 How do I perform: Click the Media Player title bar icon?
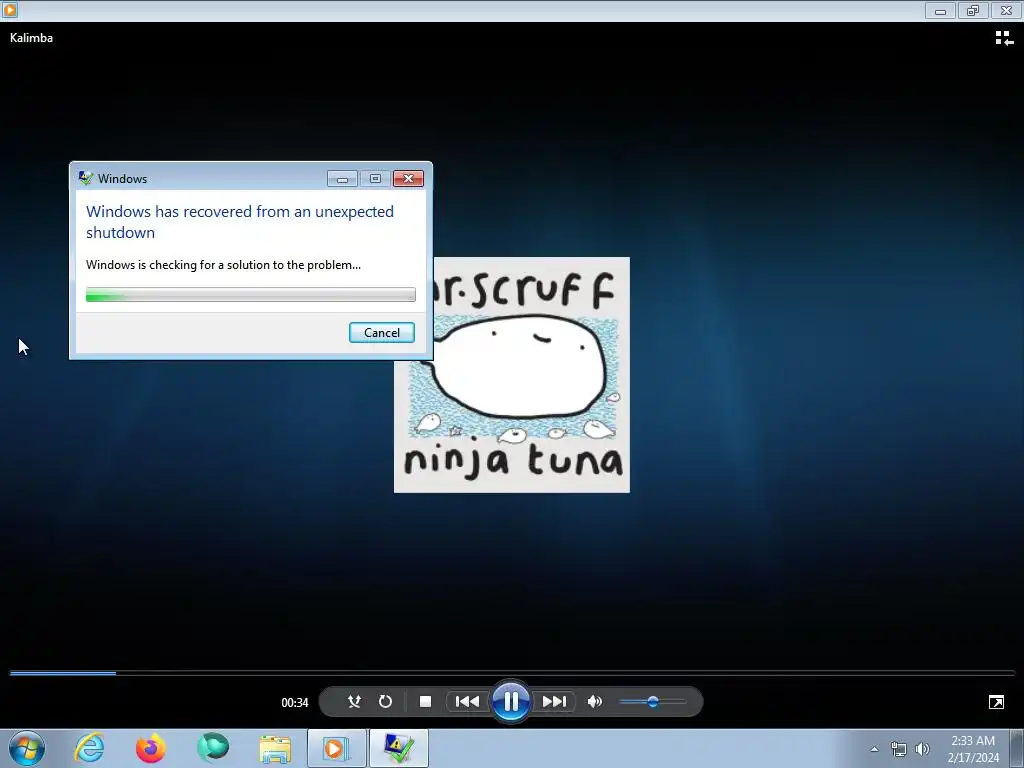tap(10, 10)
